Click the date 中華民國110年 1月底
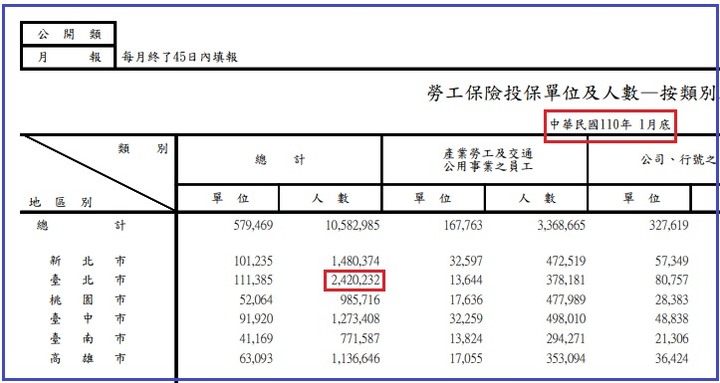This screenshot has width=720, height=383. tap(610, 125)
